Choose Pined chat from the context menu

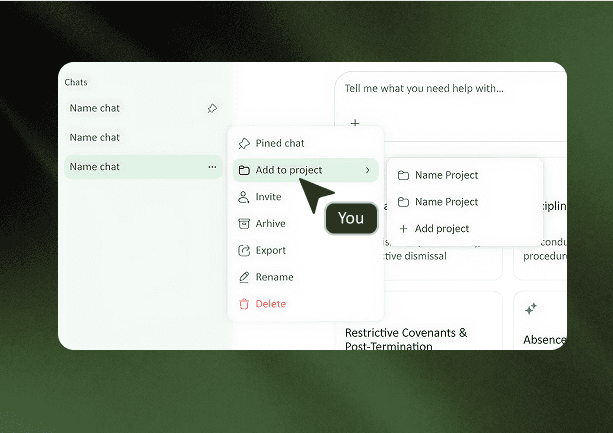[x=306, y=143]
